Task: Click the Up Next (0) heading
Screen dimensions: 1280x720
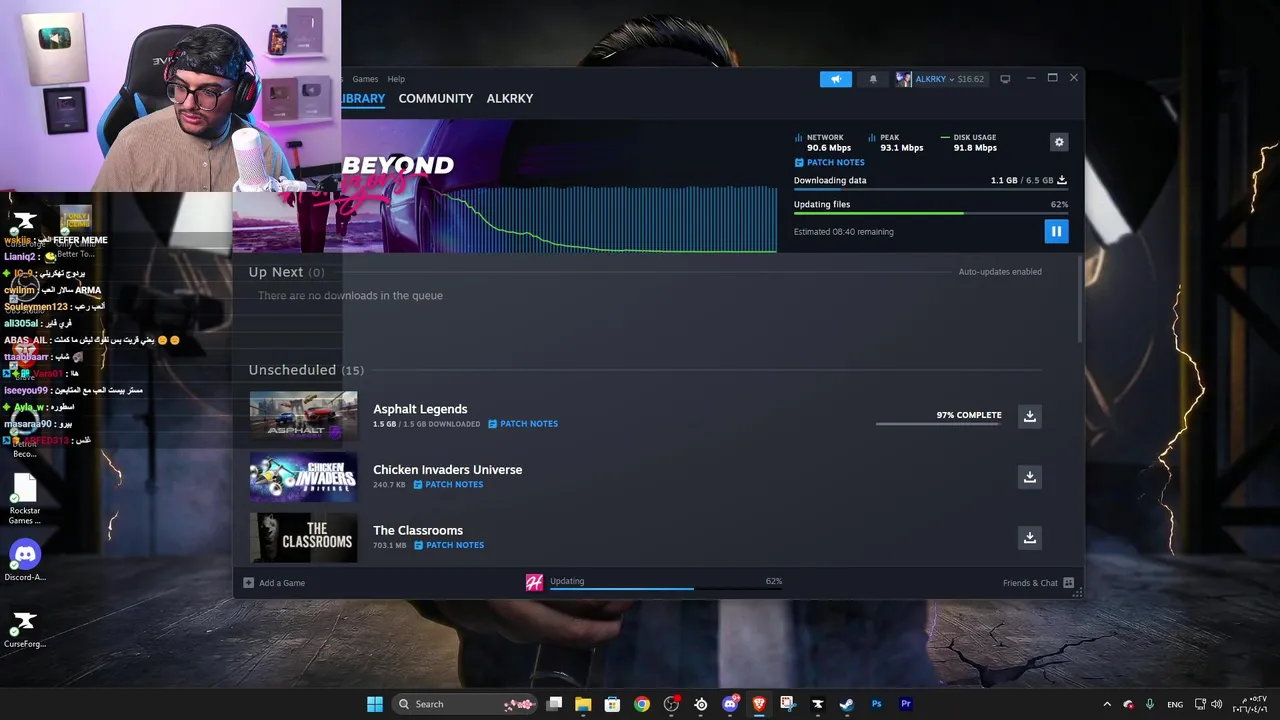Action: (x=286, y=272)
